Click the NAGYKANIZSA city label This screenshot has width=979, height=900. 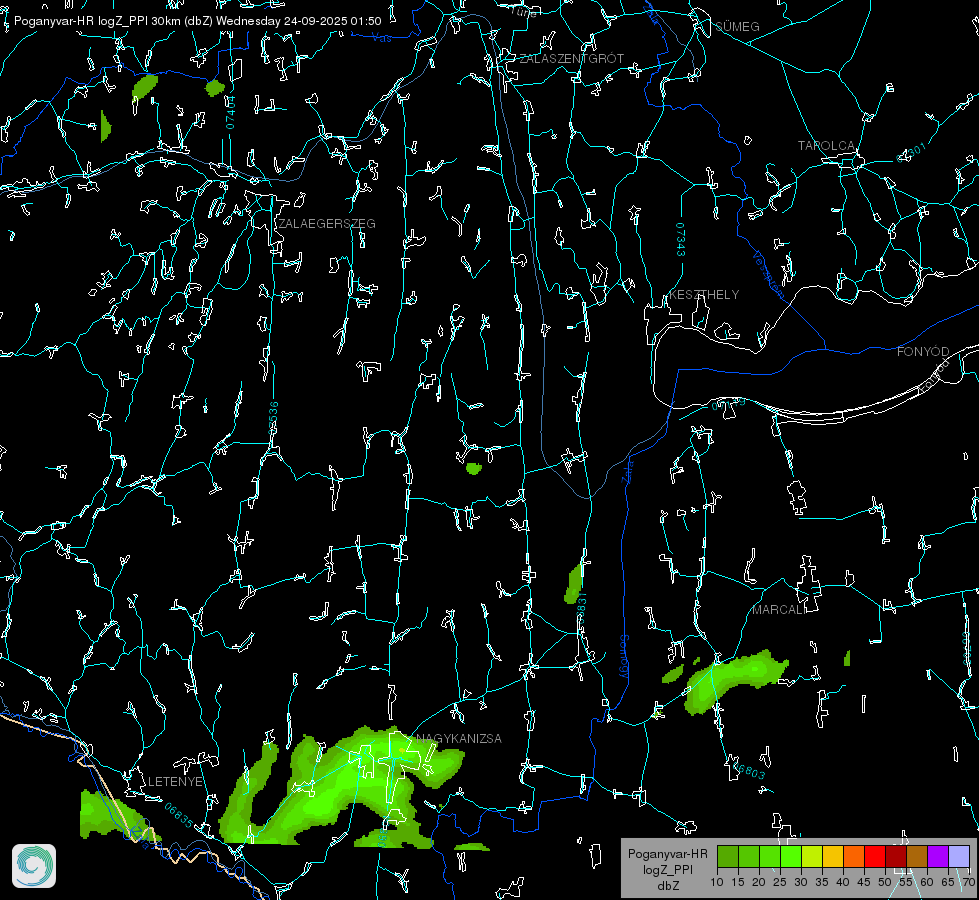(459, 738)
